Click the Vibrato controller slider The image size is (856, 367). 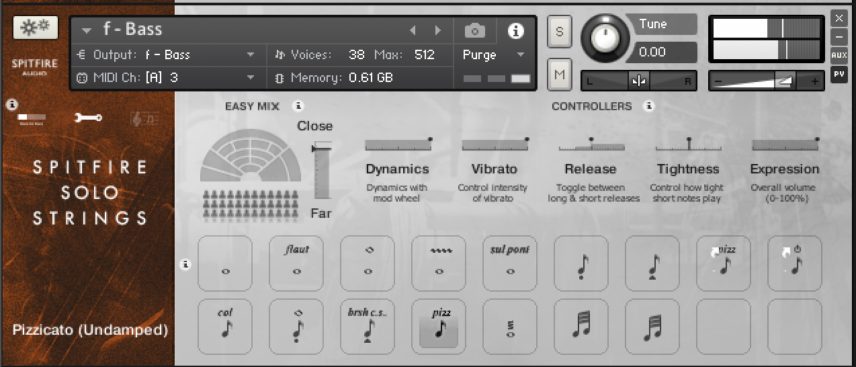point(495,144)
